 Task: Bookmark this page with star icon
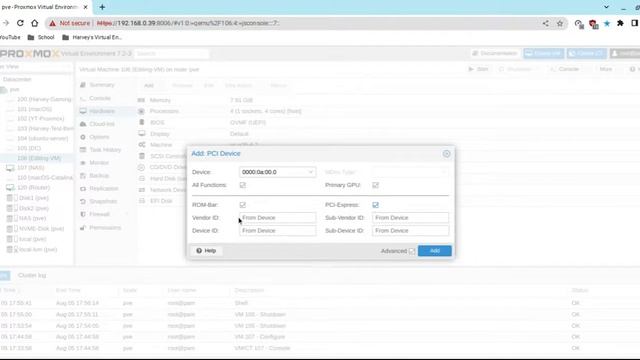click(x=560, y=23)
